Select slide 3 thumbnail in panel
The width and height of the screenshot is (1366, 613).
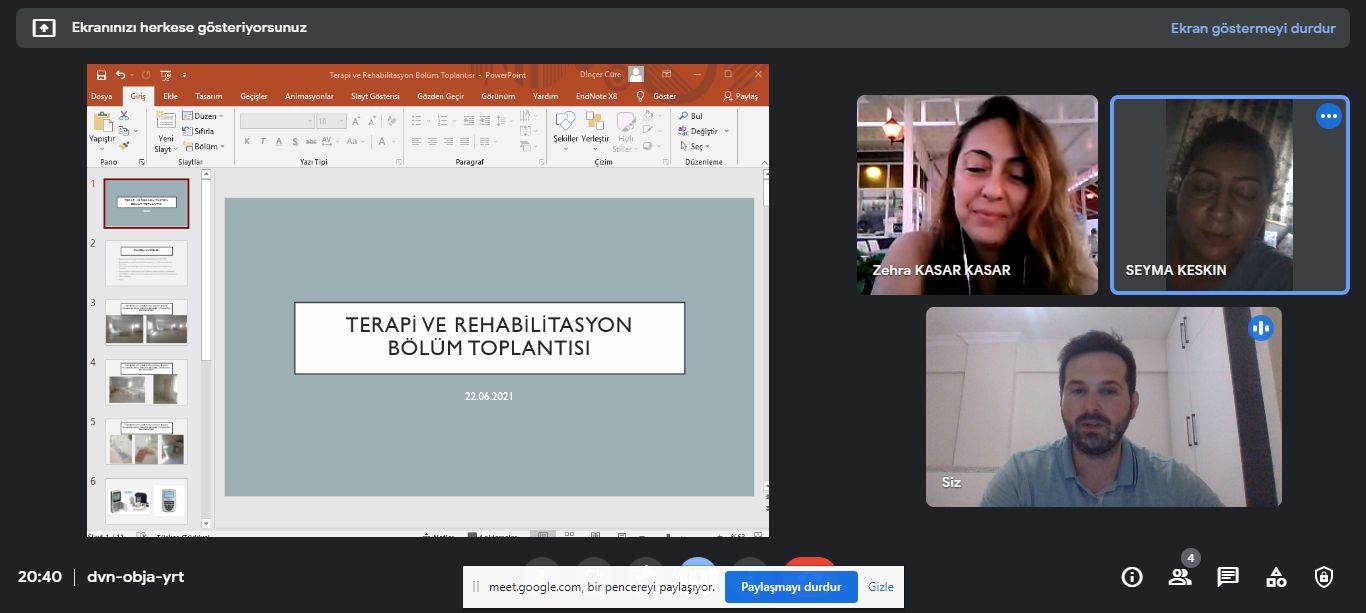point(146,322)
